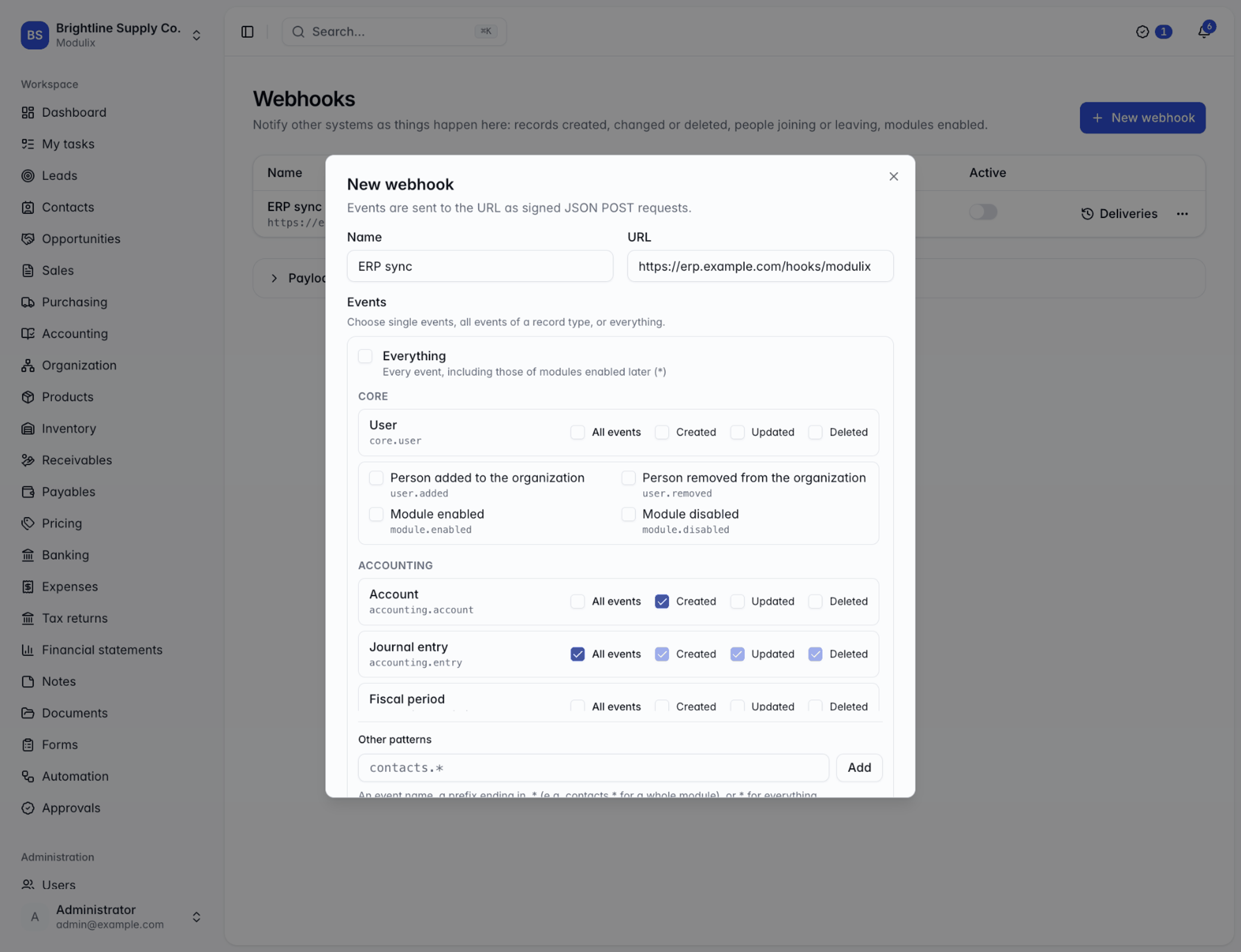Open the Administrator account menu
The image size is (1241, 952).
pos(112,917)
